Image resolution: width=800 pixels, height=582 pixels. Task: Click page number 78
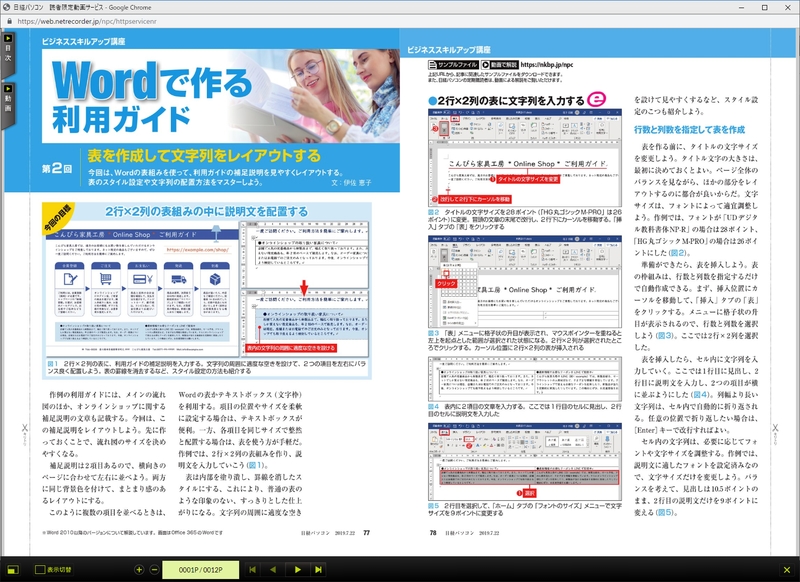click(x=433, y=533)
